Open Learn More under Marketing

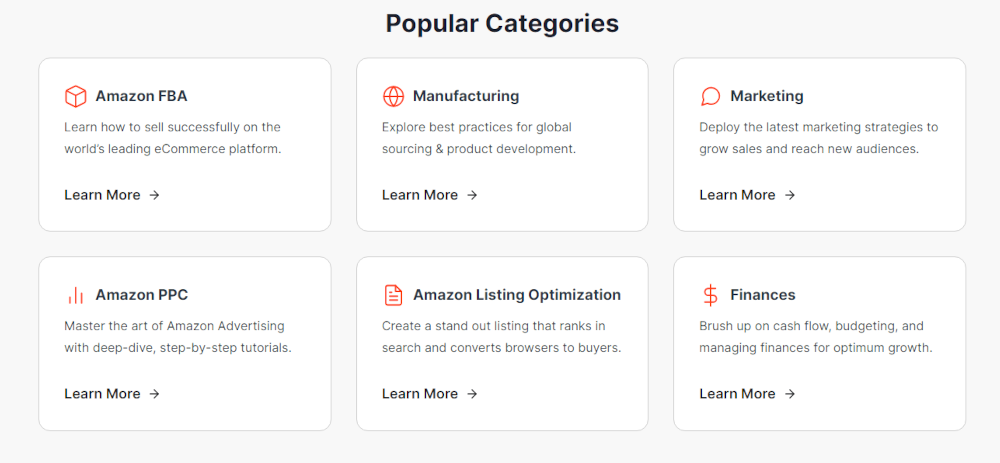[747, 195]
